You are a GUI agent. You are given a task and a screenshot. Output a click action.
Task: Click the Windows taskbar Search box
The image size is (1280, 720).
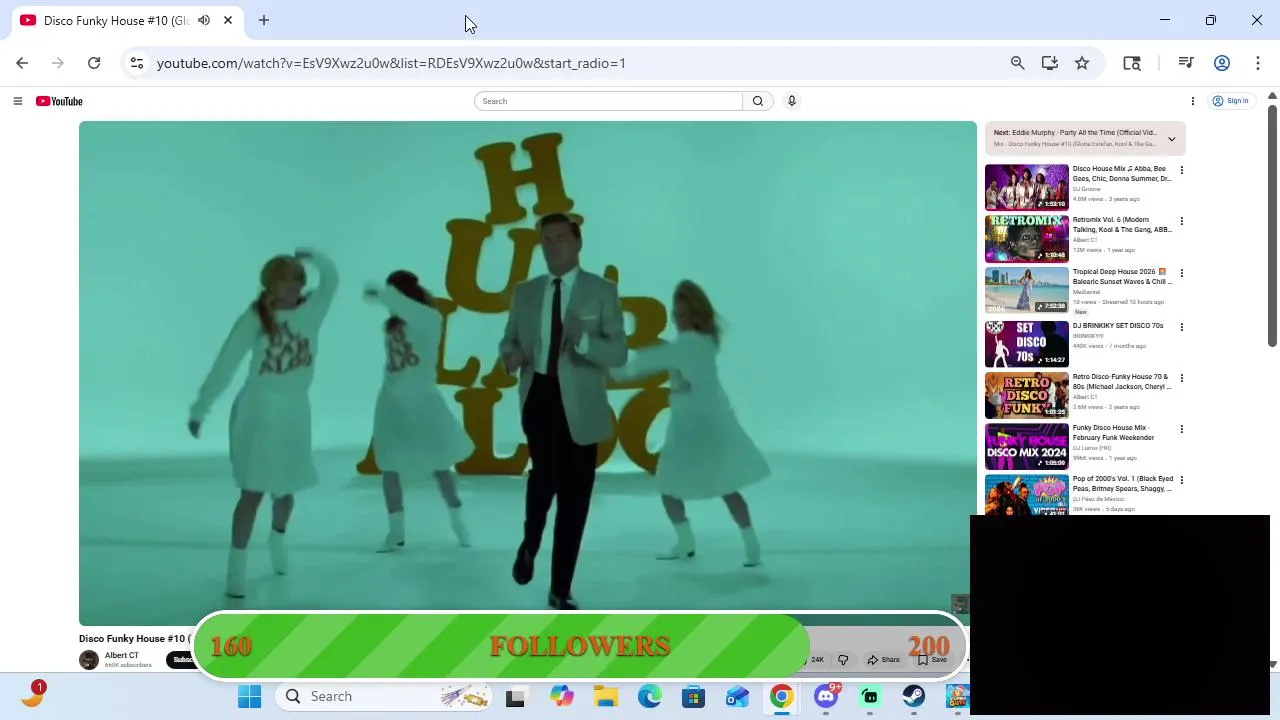(385, 697)
